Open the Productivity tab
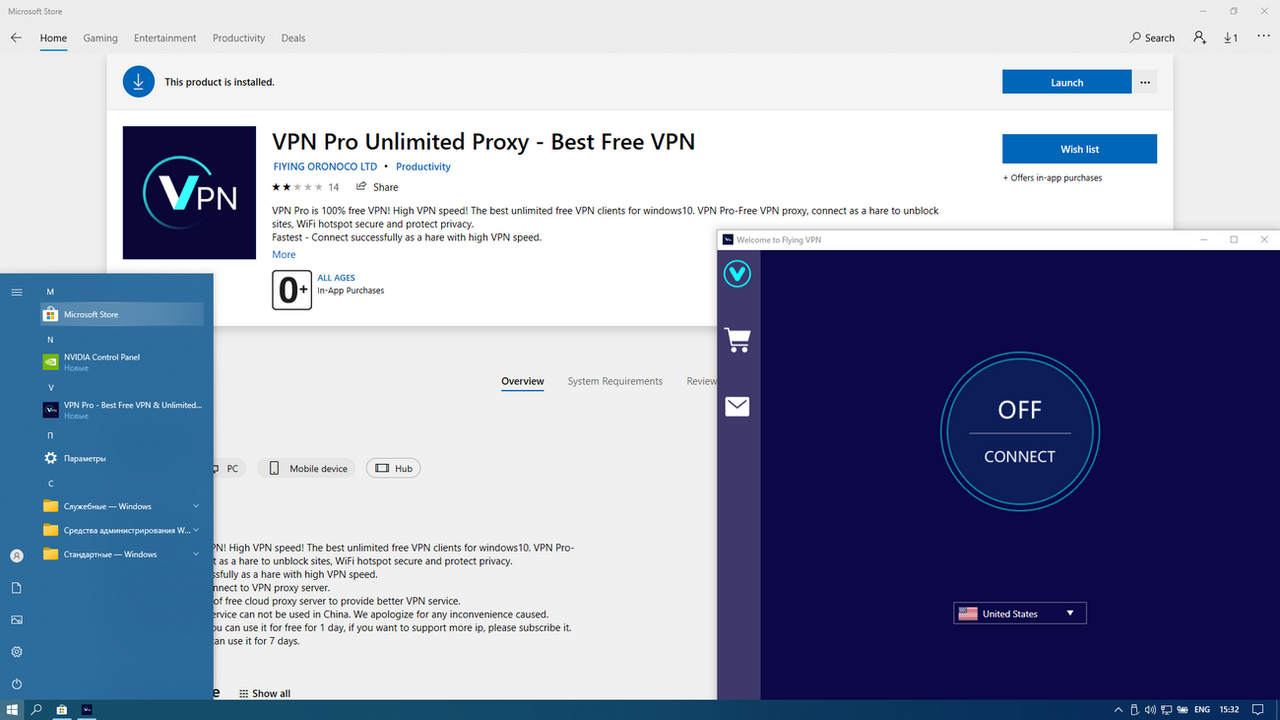This screenshot has height=720, width=1280. (x=238, y=38)
